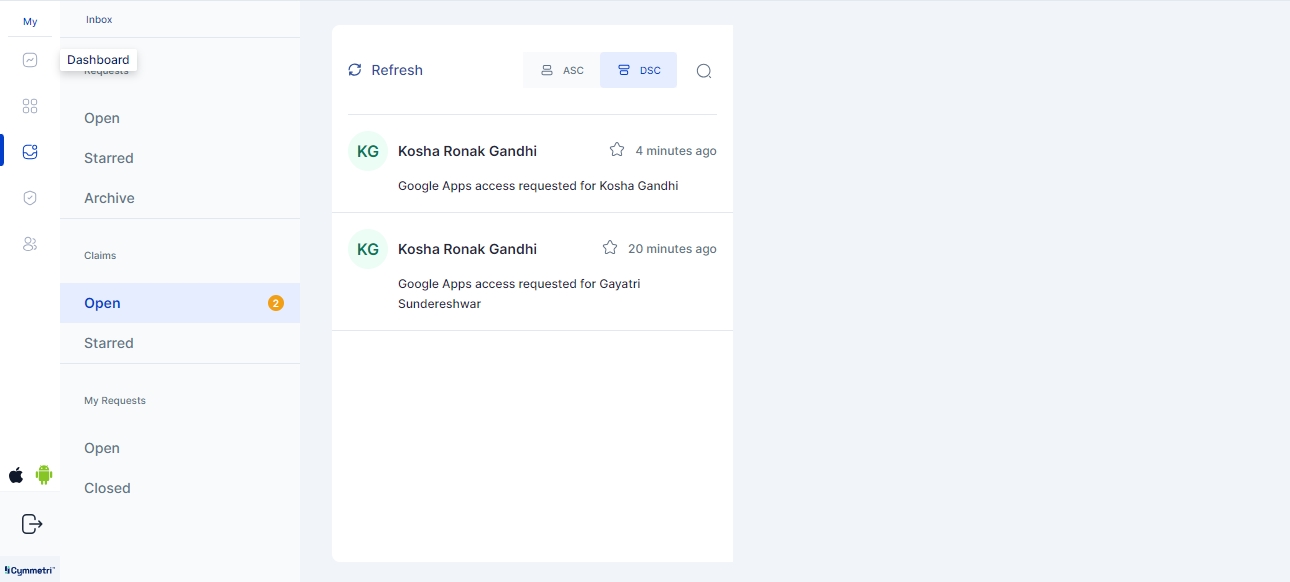
Task: Open Closed under My Requests
Action: coord(107,488)
